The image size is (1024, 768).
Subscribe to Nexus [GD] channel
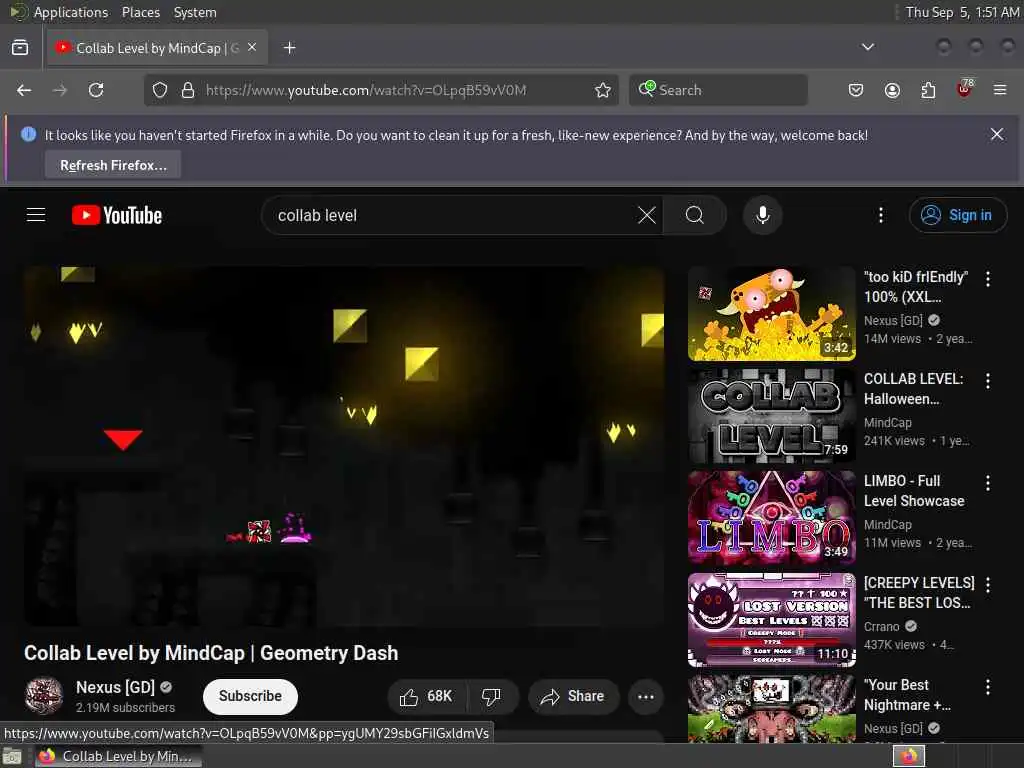point(250,696)
